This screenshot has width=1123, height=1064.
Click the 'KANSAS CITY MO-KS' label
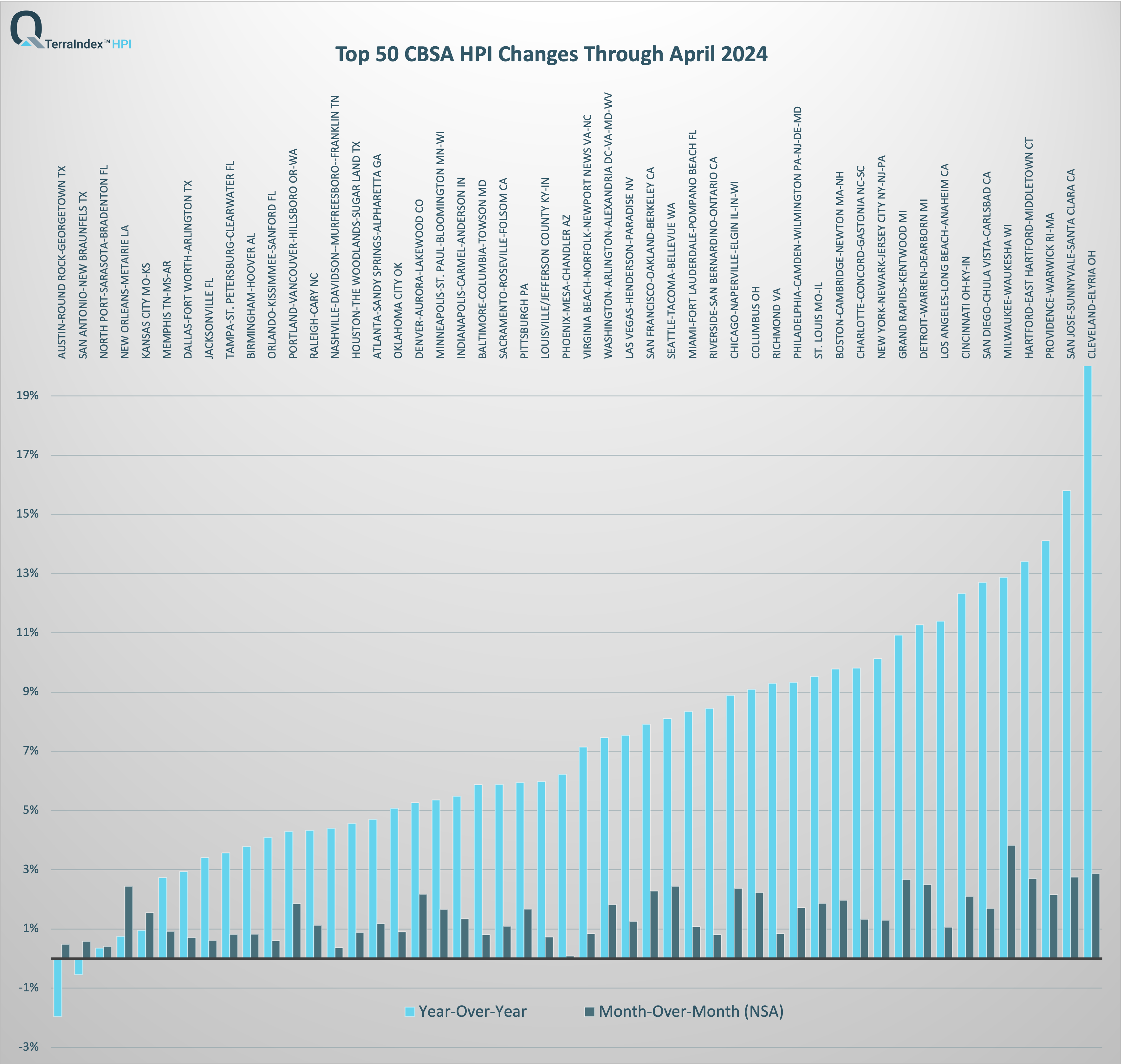(146, 310)
